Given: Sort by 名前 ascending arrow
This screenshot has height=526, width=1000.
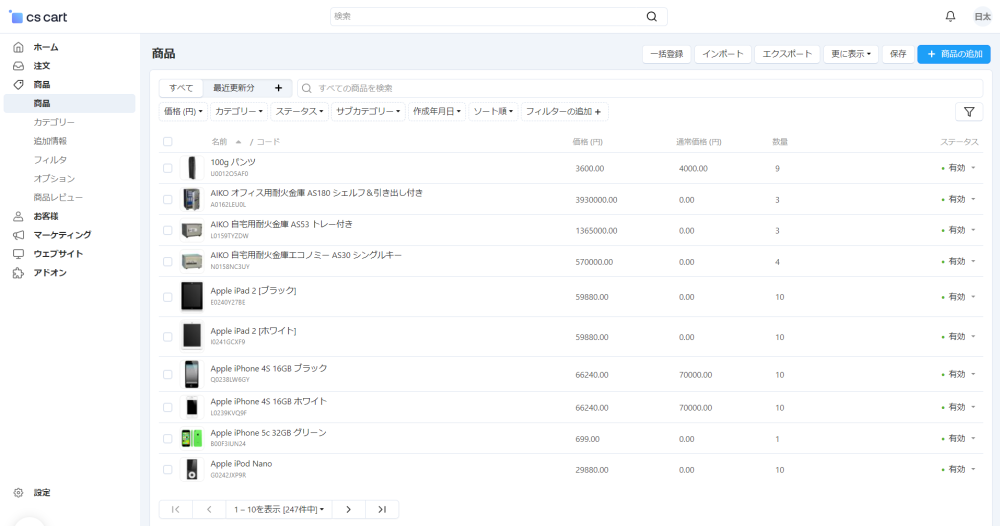Looking at the screenshot, I should (239, 142).
